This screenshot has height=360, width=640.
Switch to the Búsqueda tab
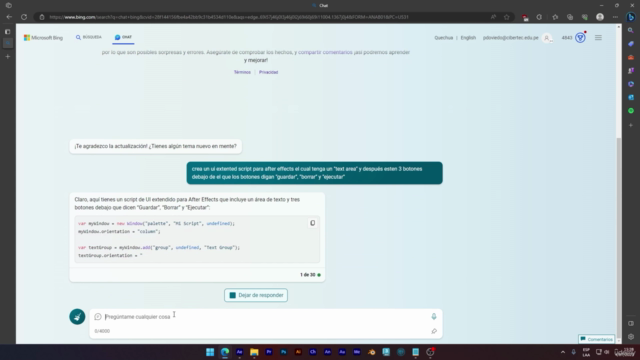click(x=89, y=37)
